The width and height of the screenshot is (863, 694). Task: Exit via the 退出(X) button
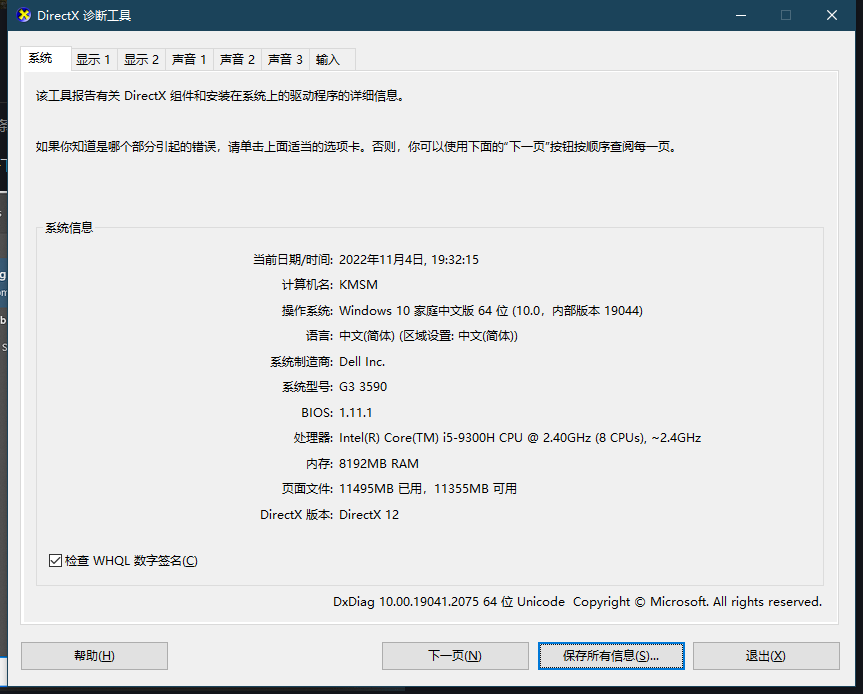(x=766, y=656)
